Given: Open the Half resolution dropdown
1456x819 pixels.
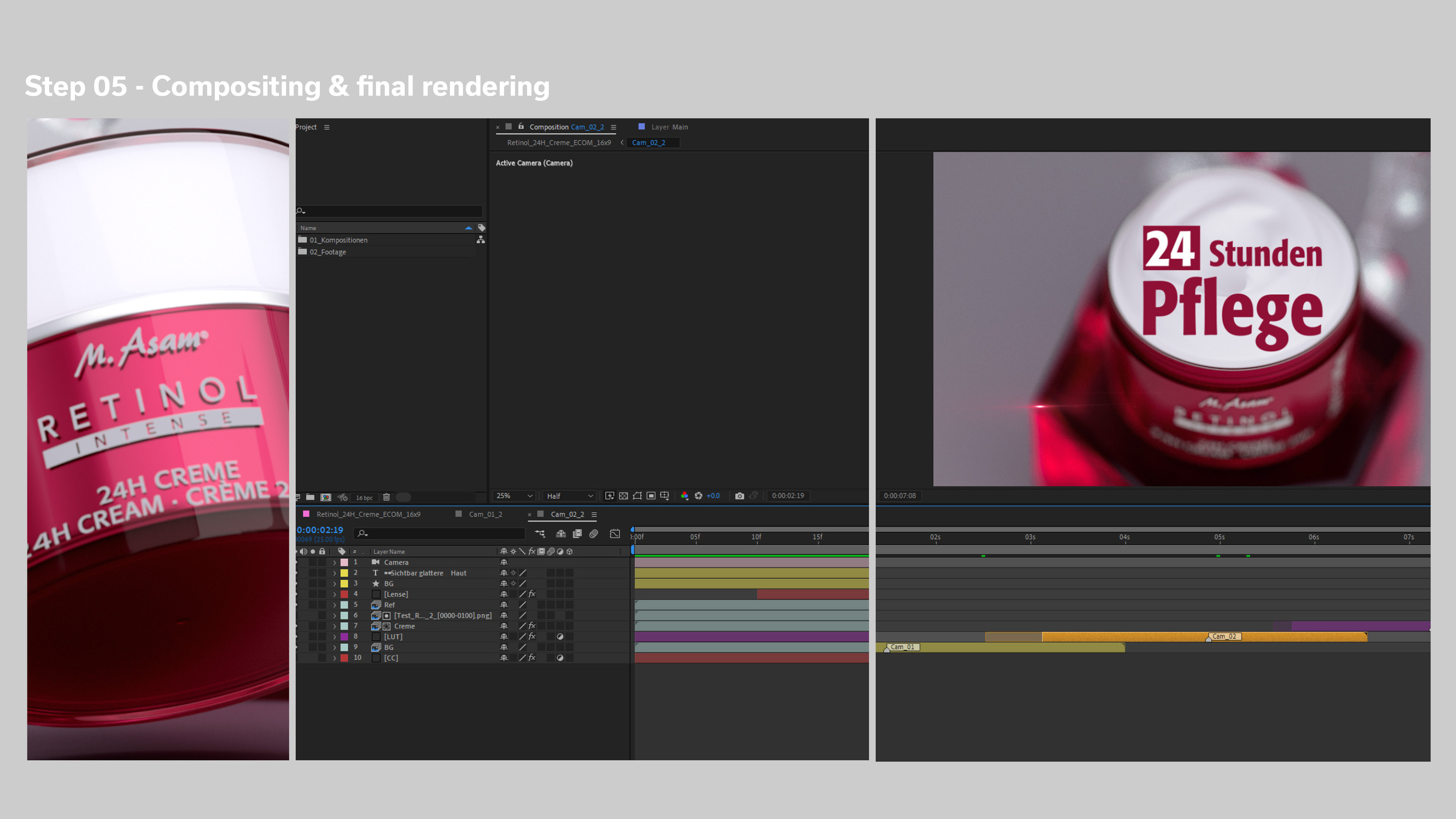Looking at the screenshot, I should pos(569,496).
